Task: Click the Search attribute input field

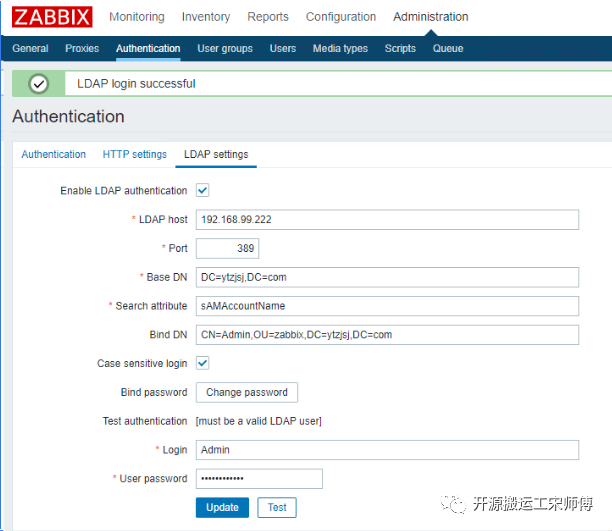Action: click(x=387, y=306)
